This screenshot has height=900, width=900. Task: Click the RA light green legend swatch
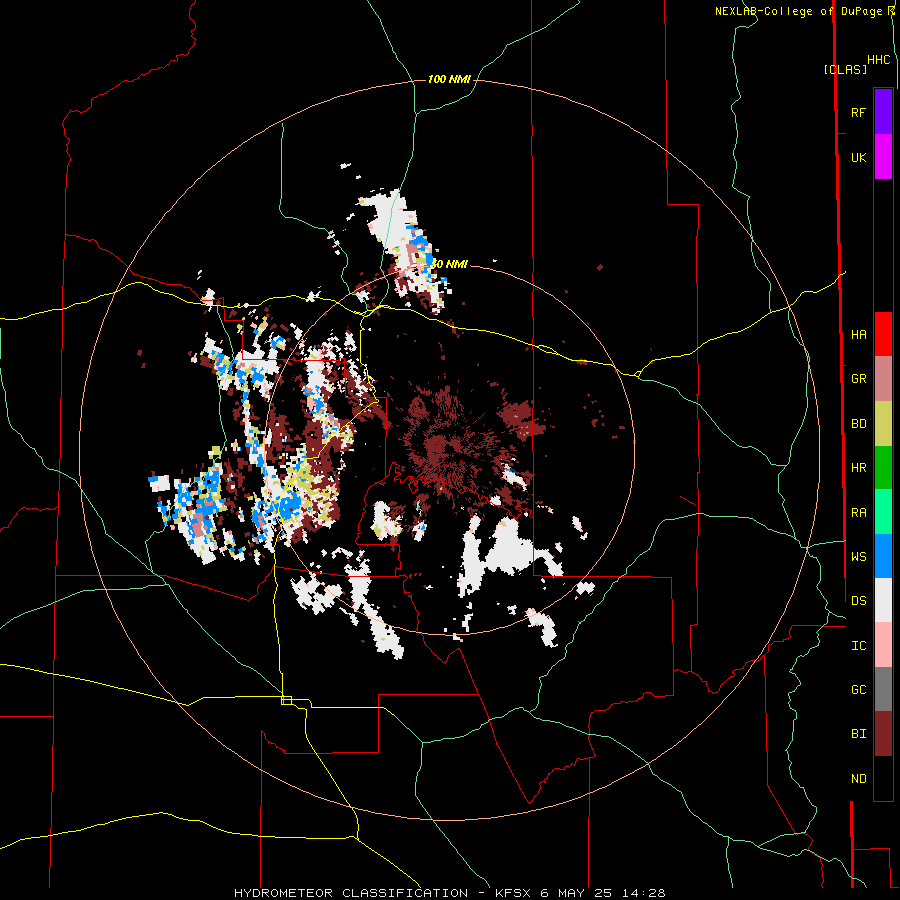[x=883, y=512]
